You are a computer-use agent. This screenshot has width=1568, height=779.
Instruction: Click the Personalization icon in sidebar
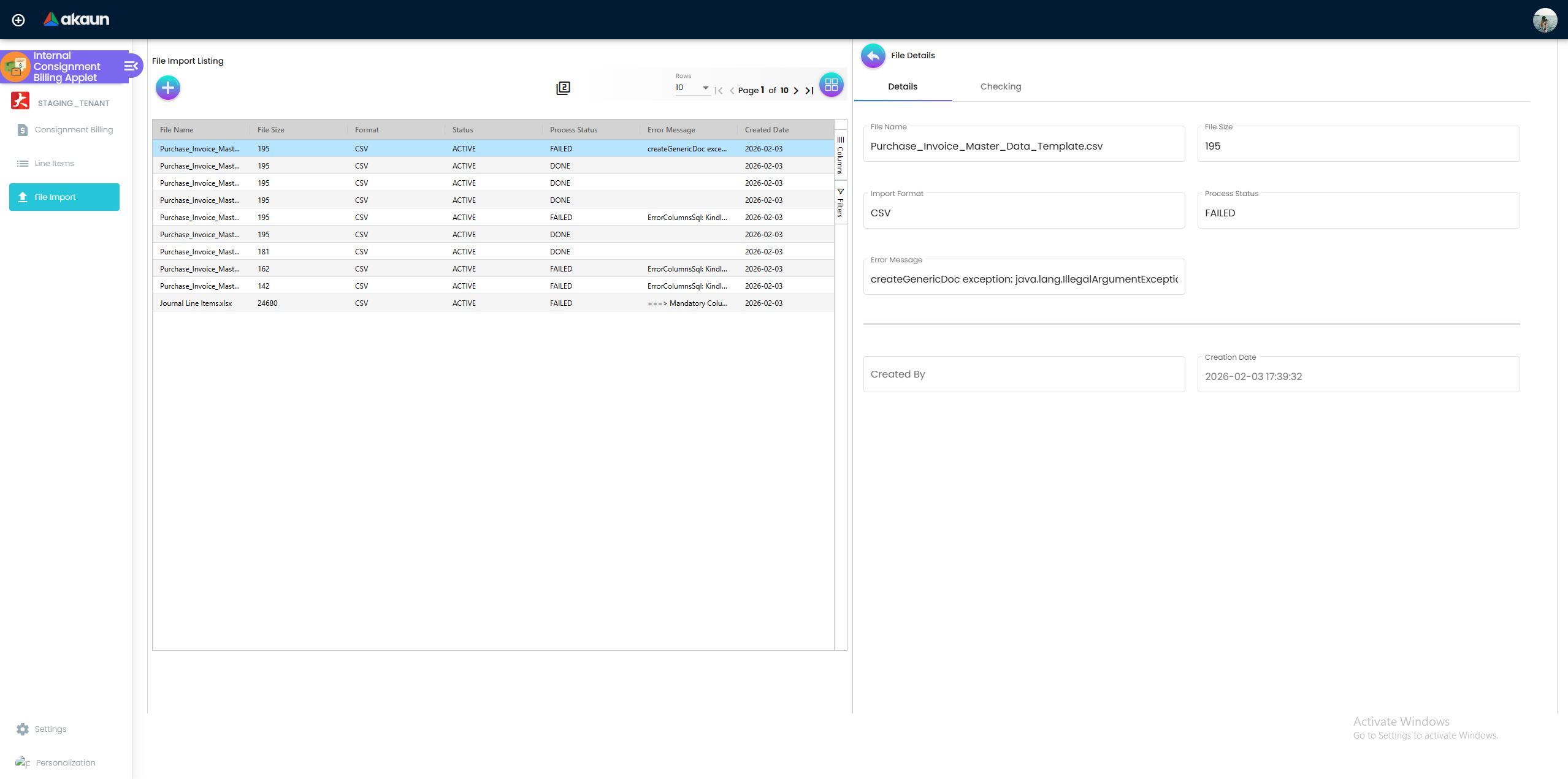click(23, 762)
